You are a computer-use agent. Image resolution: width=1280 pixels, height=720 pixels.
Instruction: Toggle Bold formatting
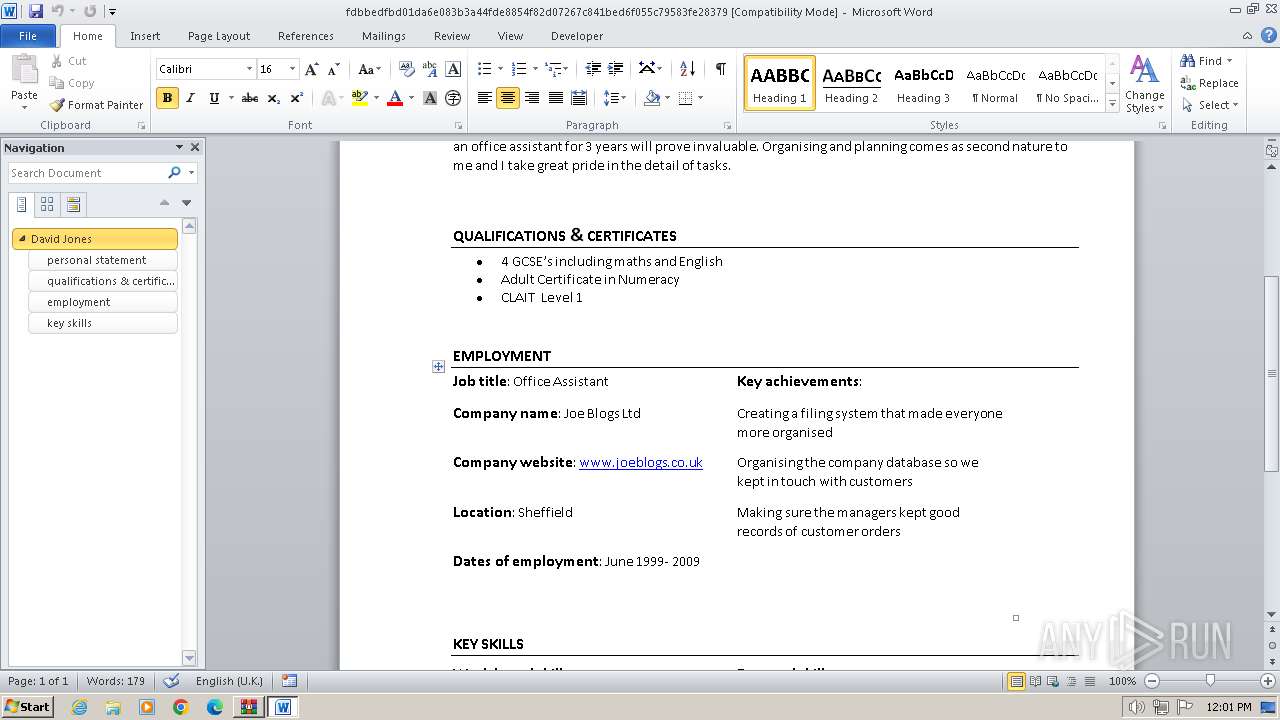pos(167,98)
